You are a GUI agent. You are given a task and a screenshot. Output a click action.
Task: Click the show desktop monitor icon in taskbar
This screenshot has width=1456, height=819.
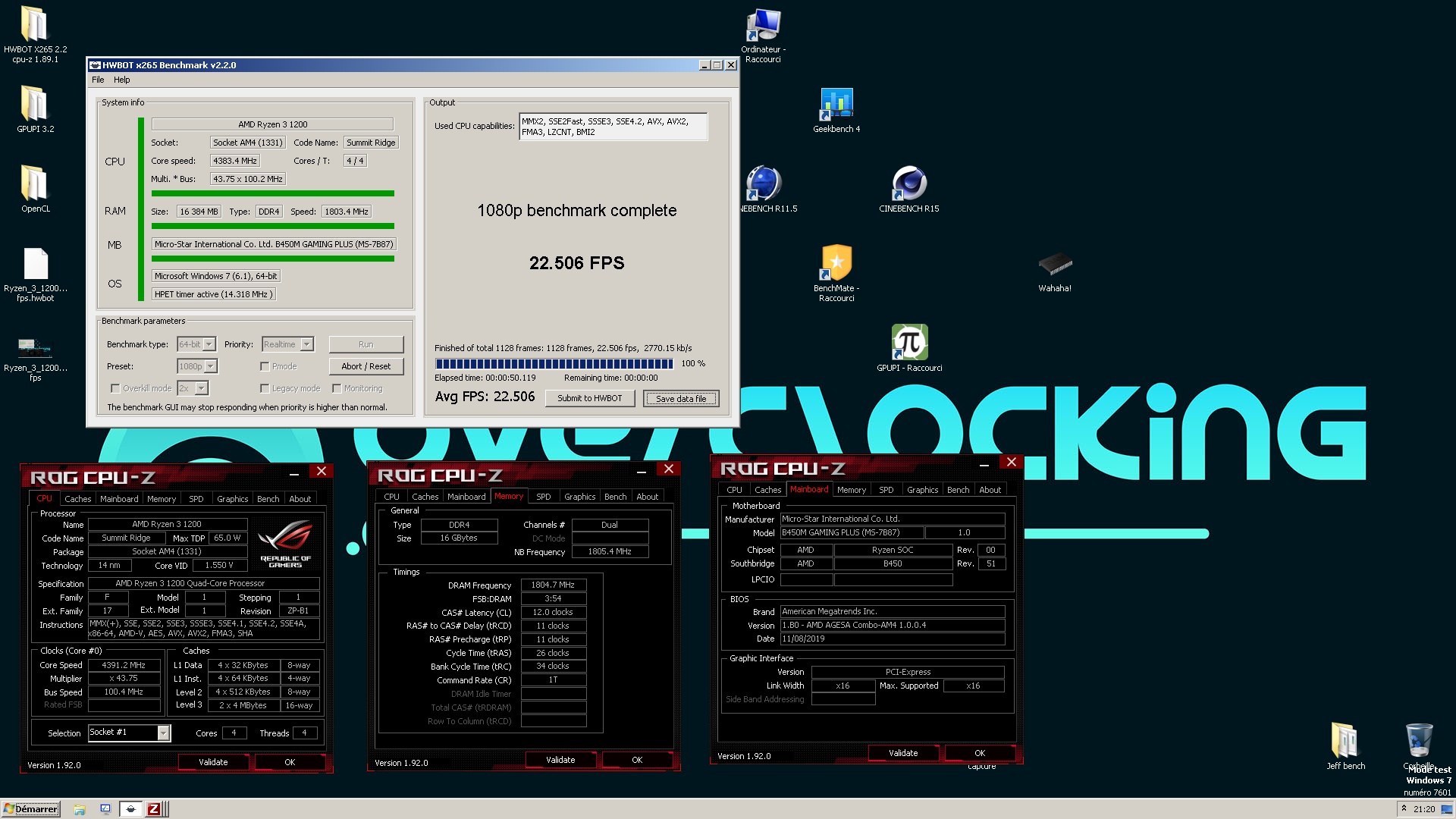105,809
